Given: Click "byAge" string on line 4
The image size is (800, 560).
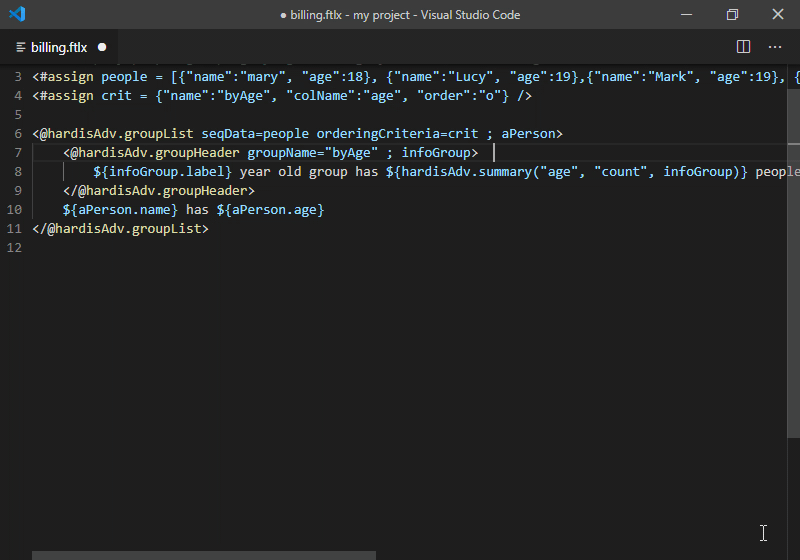Looking at the screenshot, I should tap(243, 96).
